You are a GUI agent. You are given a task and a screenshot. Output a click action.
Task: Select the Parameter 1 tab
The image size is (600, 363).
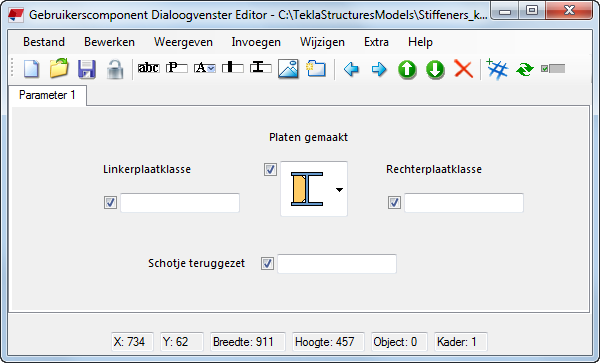[47, 95]
